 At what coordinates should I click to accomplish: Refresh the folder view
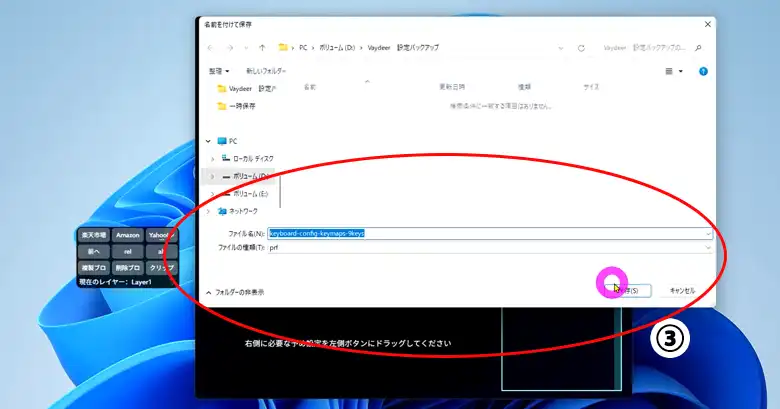pyautogui.click(x=581, y=48)
